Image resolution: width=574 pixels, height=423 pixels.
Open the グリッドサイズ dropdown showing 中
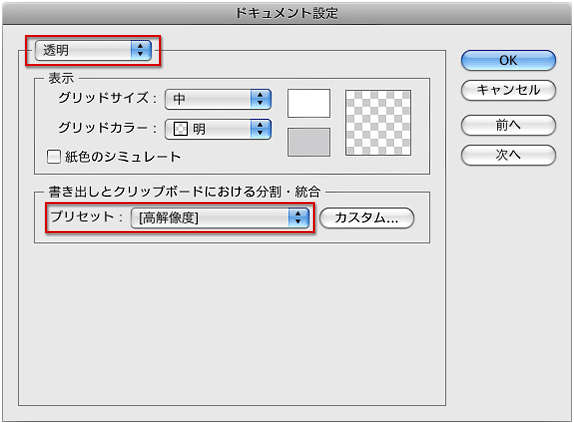(x=218, y=99)
